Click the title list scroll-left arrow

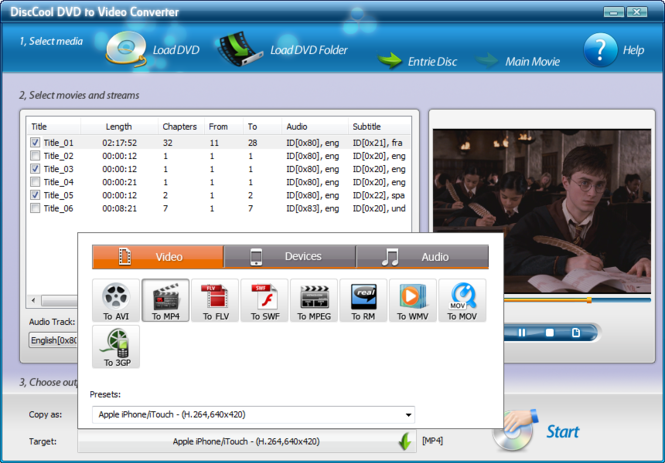click(34, 301)
